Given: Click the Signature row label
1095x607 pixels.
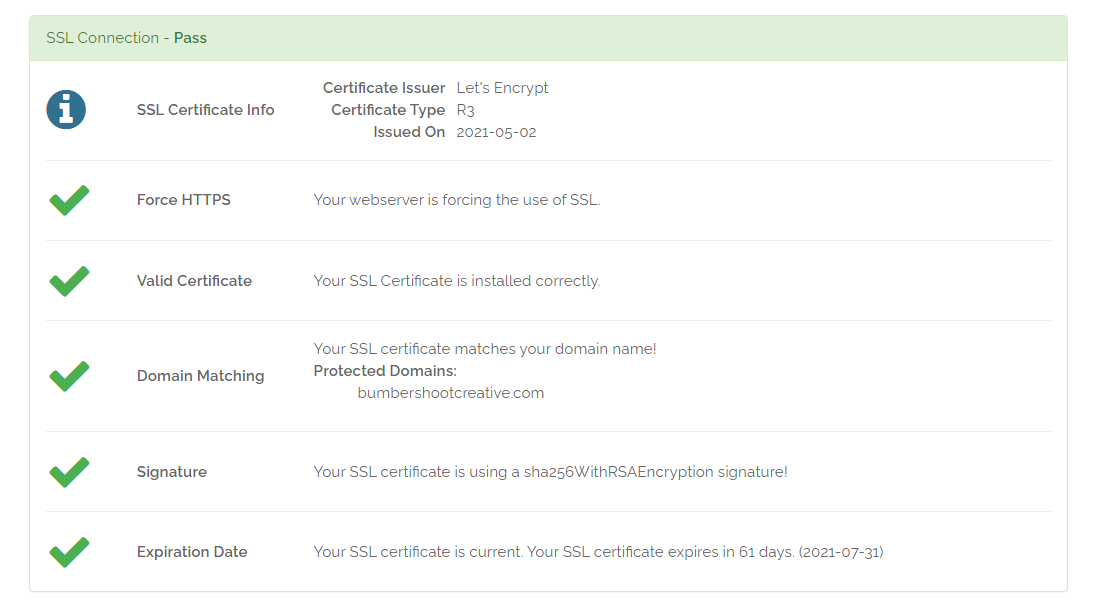Looking at the screenshot, I should 171,472.
